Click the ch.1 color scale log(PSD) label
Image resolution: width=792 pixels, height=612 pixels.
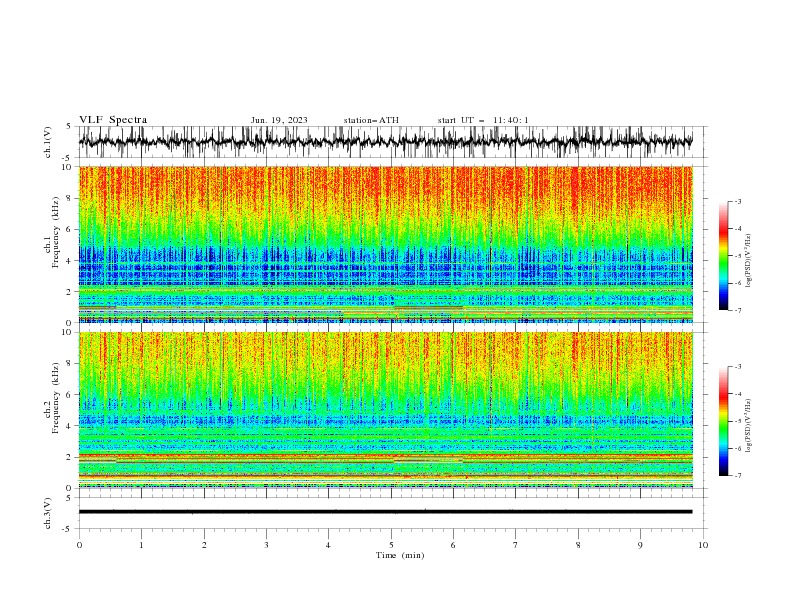pos(749,261)
